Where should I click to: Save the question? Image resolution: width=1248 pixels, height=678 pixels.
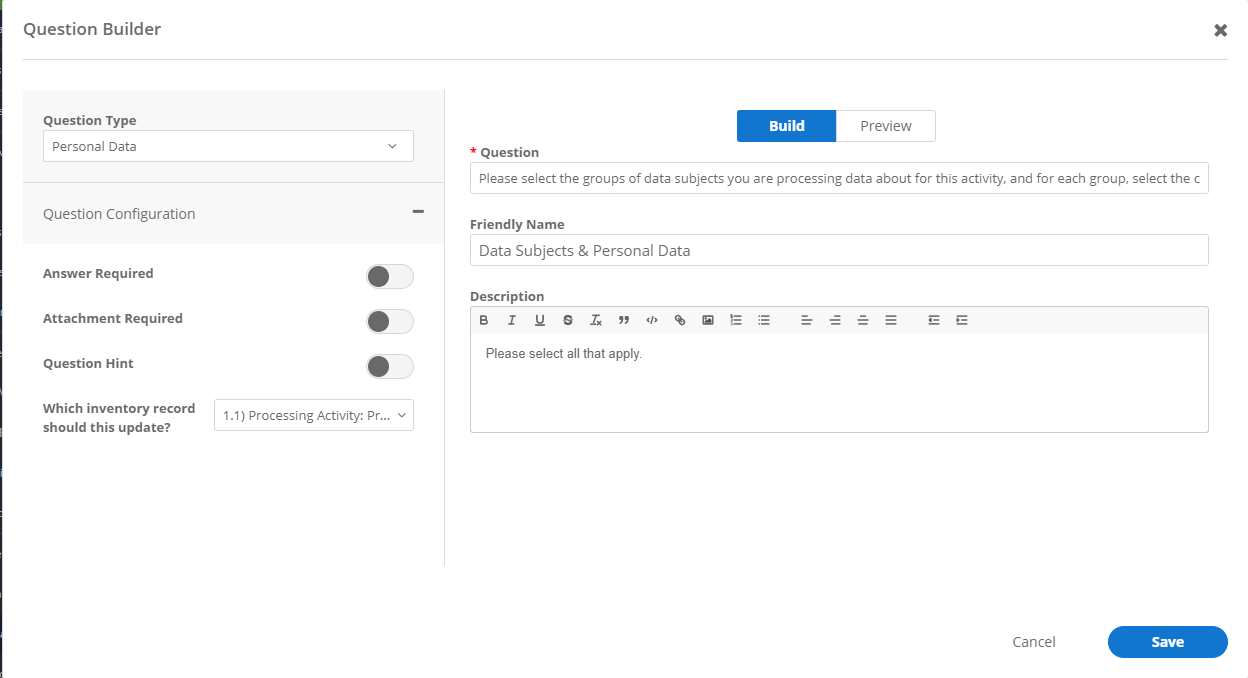[1167, 642]
